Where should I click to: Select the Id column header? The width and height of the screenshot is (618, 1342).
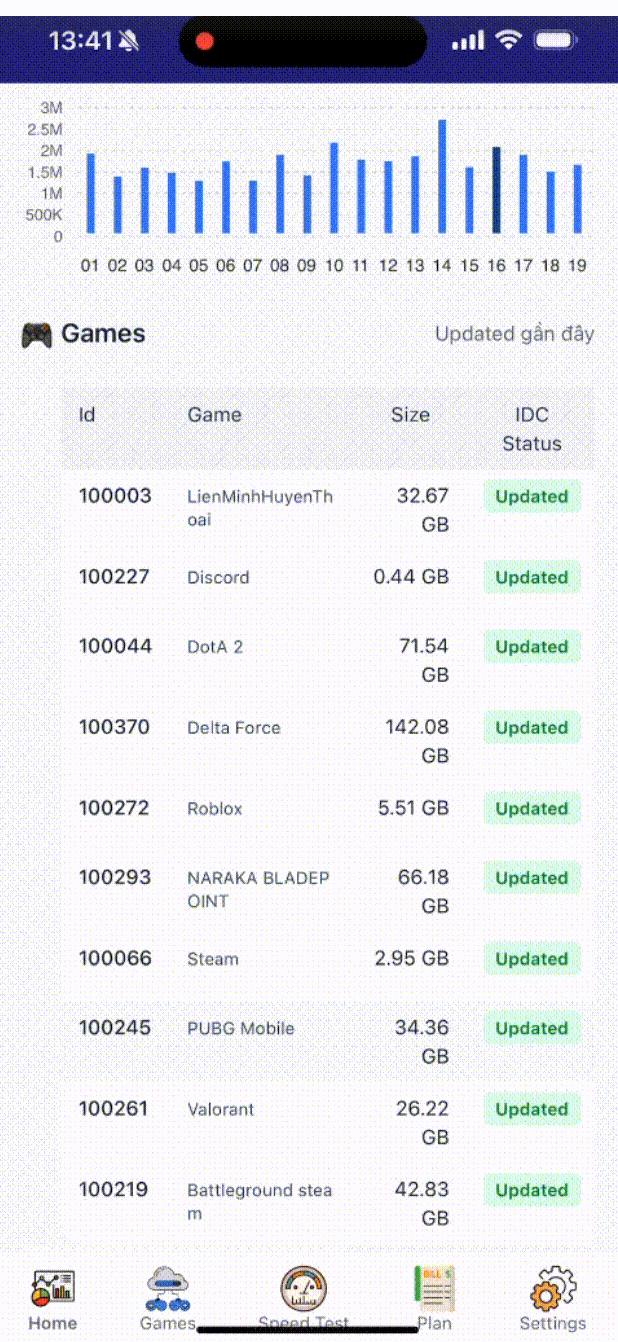click(87, 415)
